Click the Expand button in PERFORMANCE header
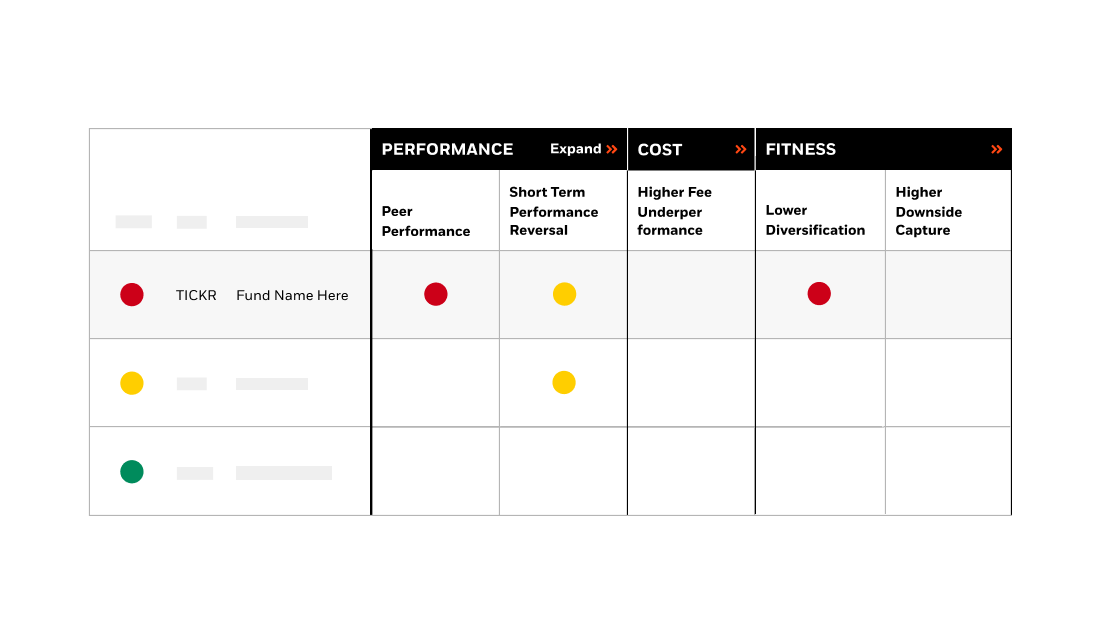The height and width of the screenshot is (624, 1100). pyautogui.click(x=583, y=149)
